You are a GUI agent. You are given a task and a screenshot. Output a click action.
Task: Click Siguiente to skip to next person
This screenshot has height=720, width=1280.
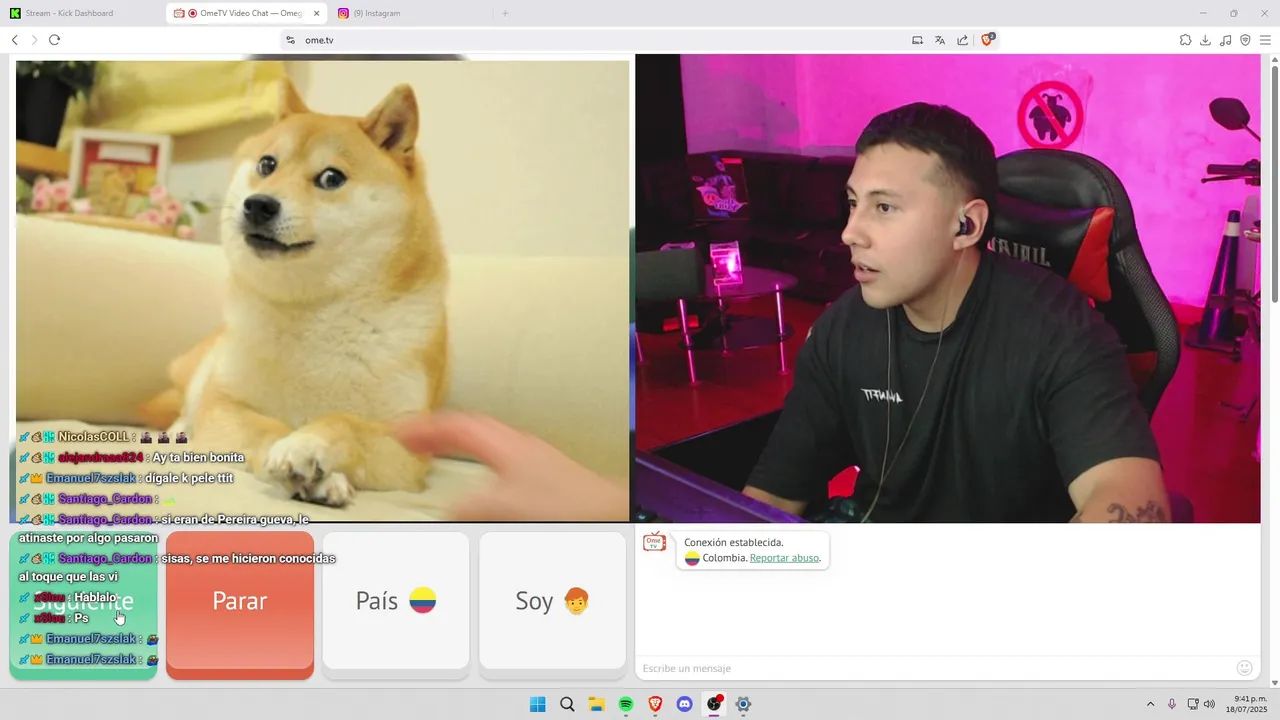tap(84, 605)
